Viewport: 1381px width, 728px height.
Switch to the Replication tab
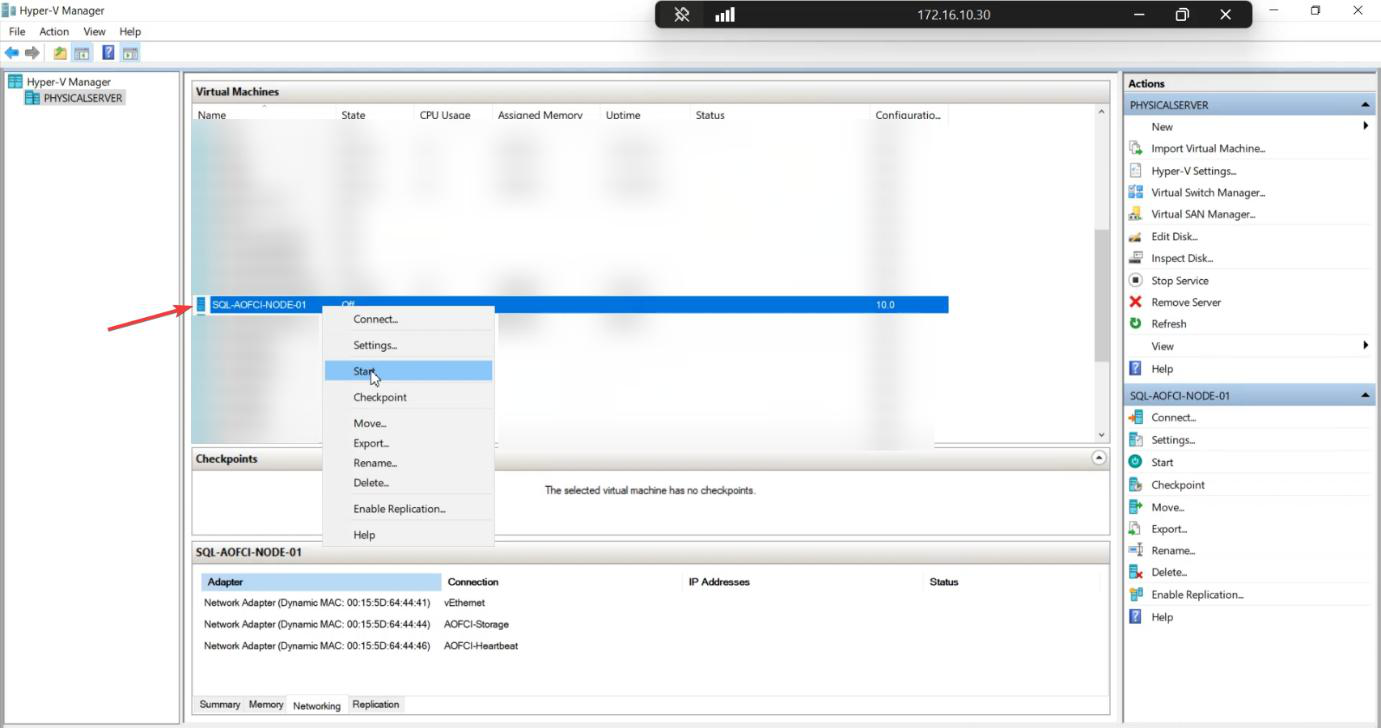click(x=376, y=704)
